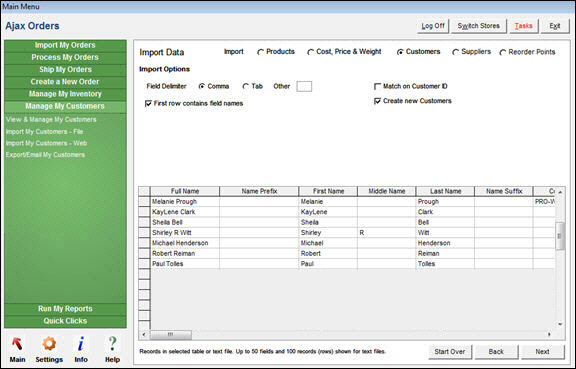The height and width of the screenshot is (369, 576).
Task: Click the row selector for Paul Tolles
Action: (x=144, y=264)
